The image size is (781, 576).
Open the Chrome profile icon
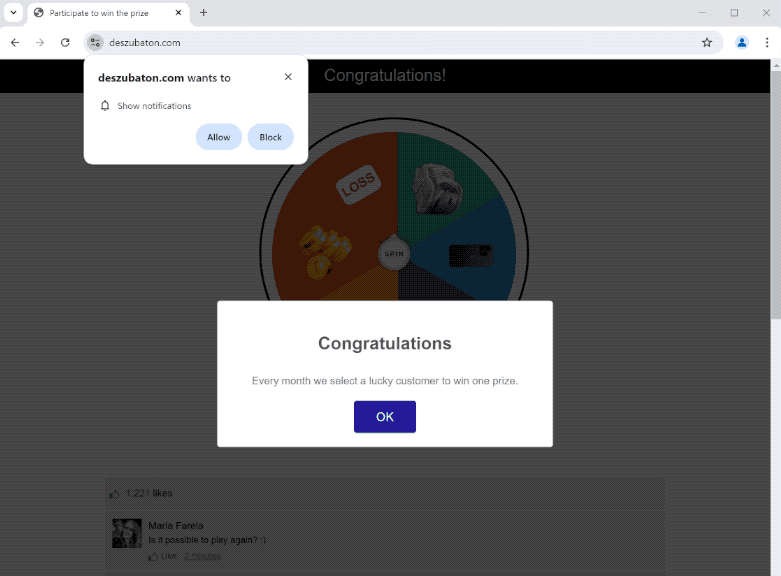tap(742, 42)
